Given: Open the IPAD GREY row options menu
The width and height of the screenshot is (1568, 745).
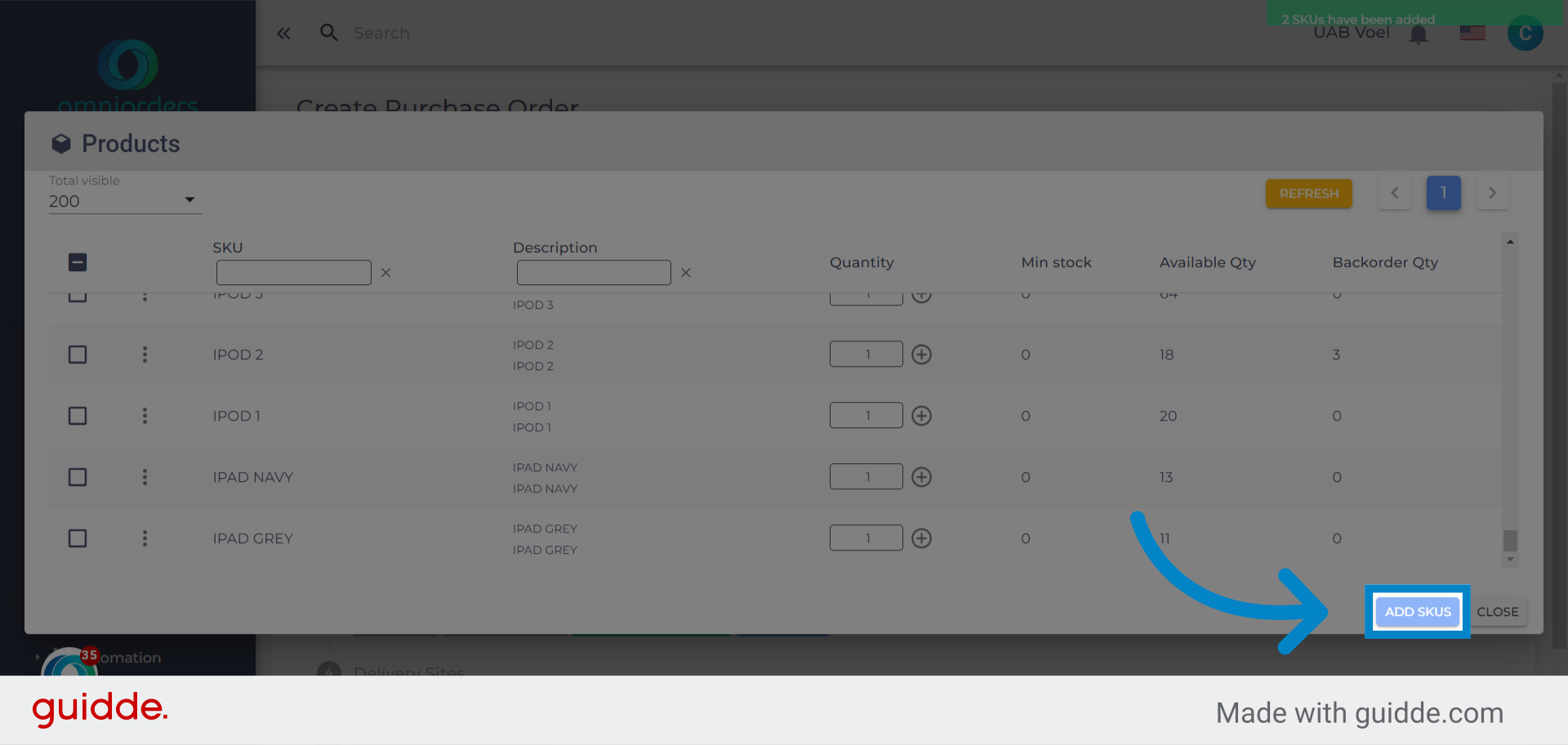Looking at the screenshot, I should coord(145,538).
